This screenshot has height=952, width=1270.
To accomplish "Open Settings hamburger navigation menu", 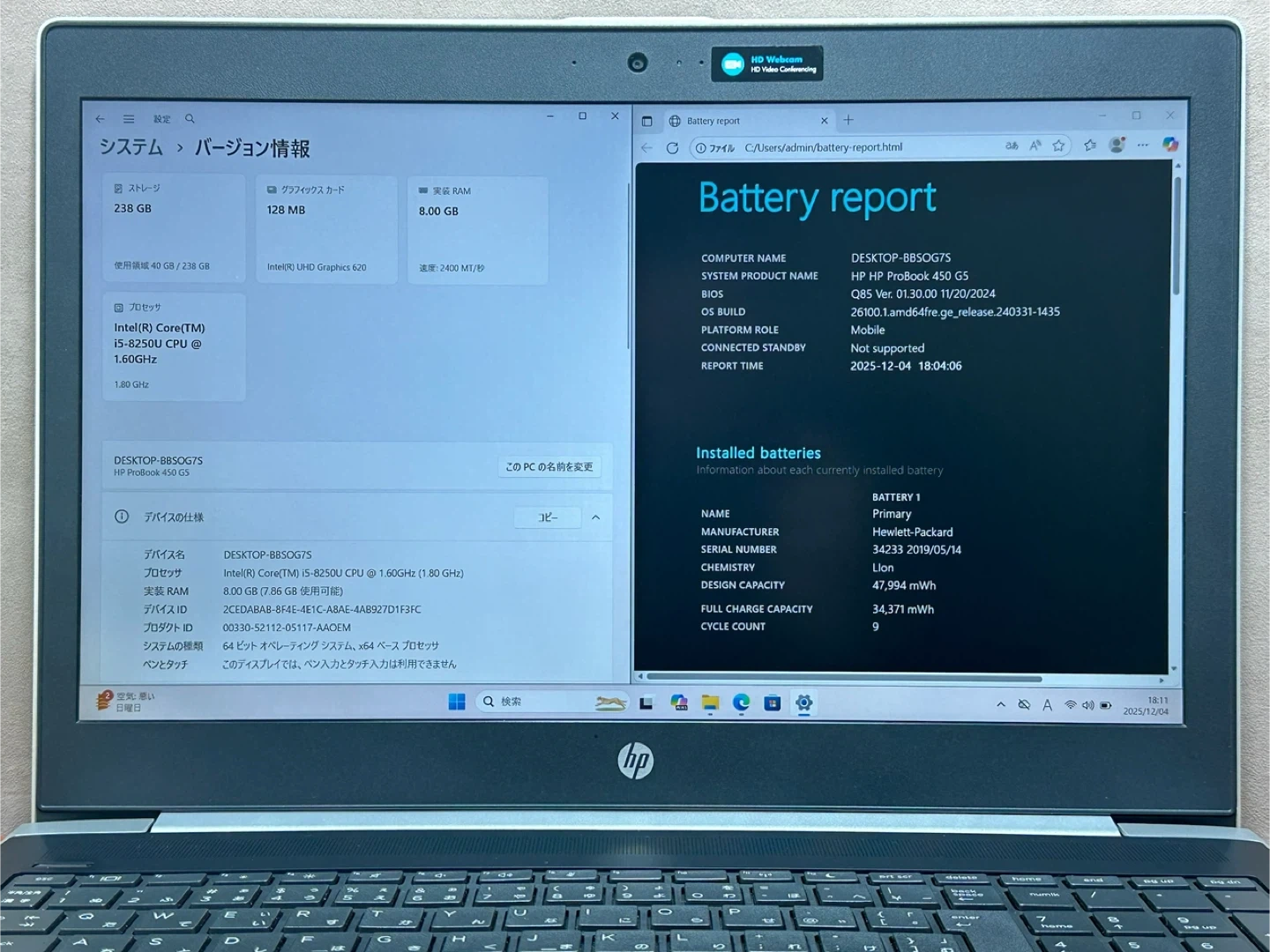I will (129, 119).
